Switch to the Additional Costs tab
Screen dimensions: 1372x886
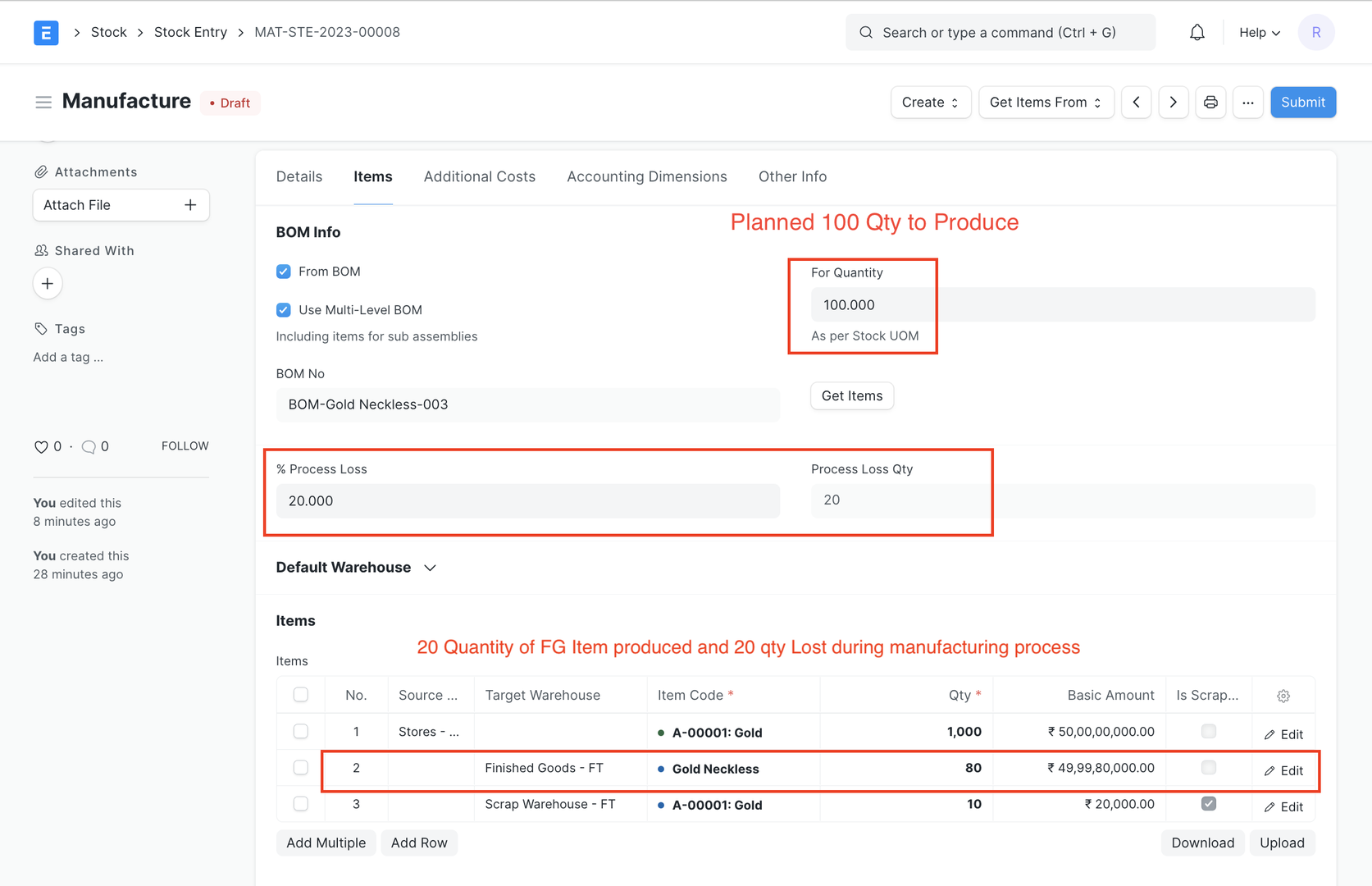(480, 176)
